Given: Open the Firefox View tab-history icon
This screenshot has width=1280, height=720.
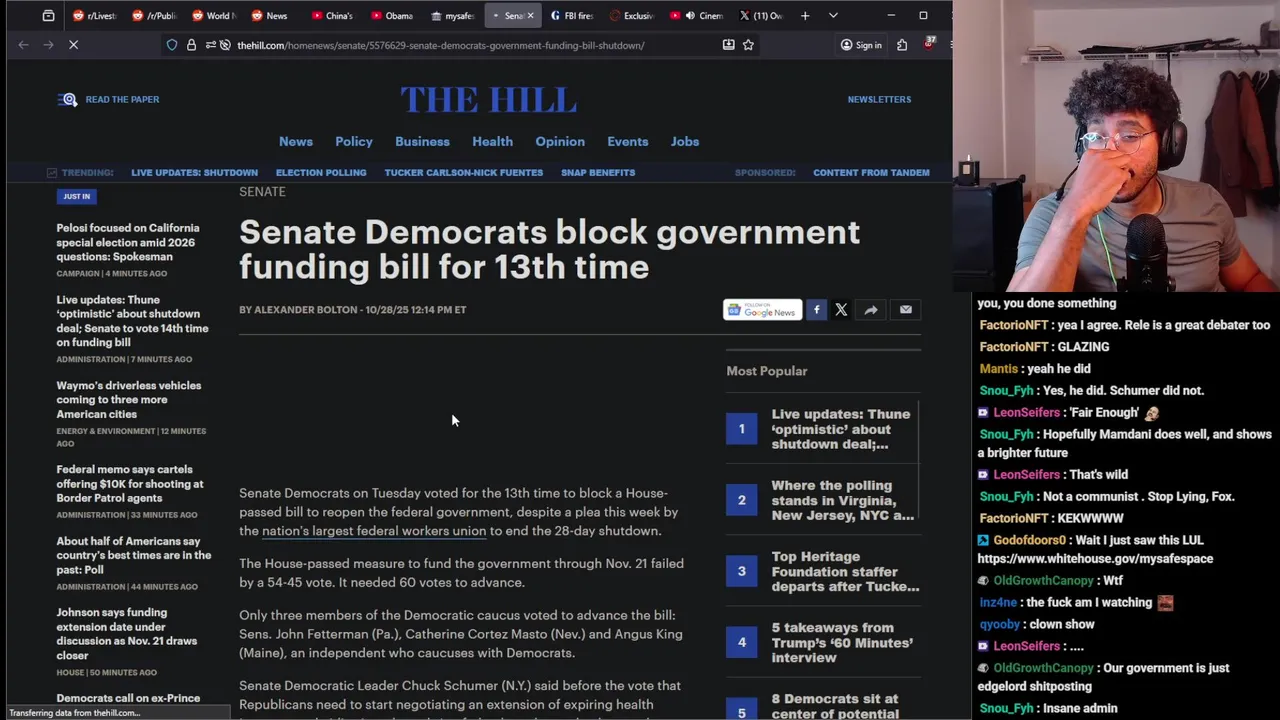Looking at the screenshot, I should click(48, 16).
